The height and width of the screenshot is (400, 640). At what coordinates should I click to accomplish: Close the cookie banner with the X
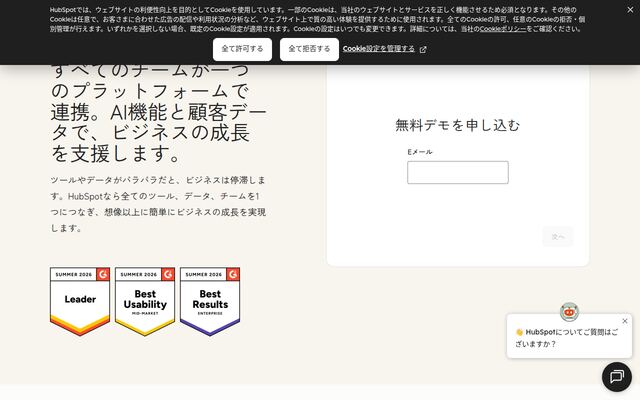click(630, 10)
